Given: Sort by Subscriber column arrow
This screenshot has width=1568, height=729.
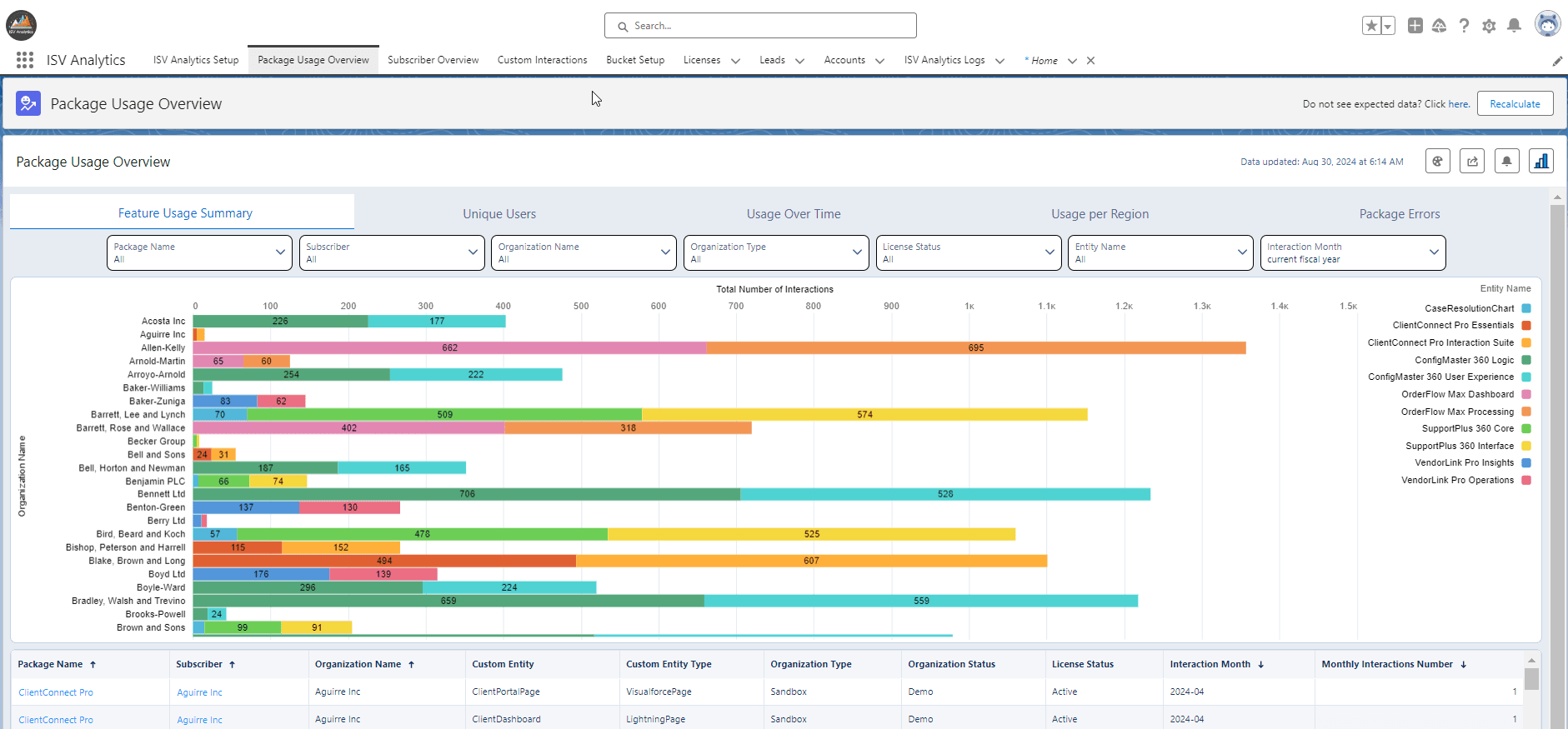Looking at the screenshot, I should click(233, 665).
